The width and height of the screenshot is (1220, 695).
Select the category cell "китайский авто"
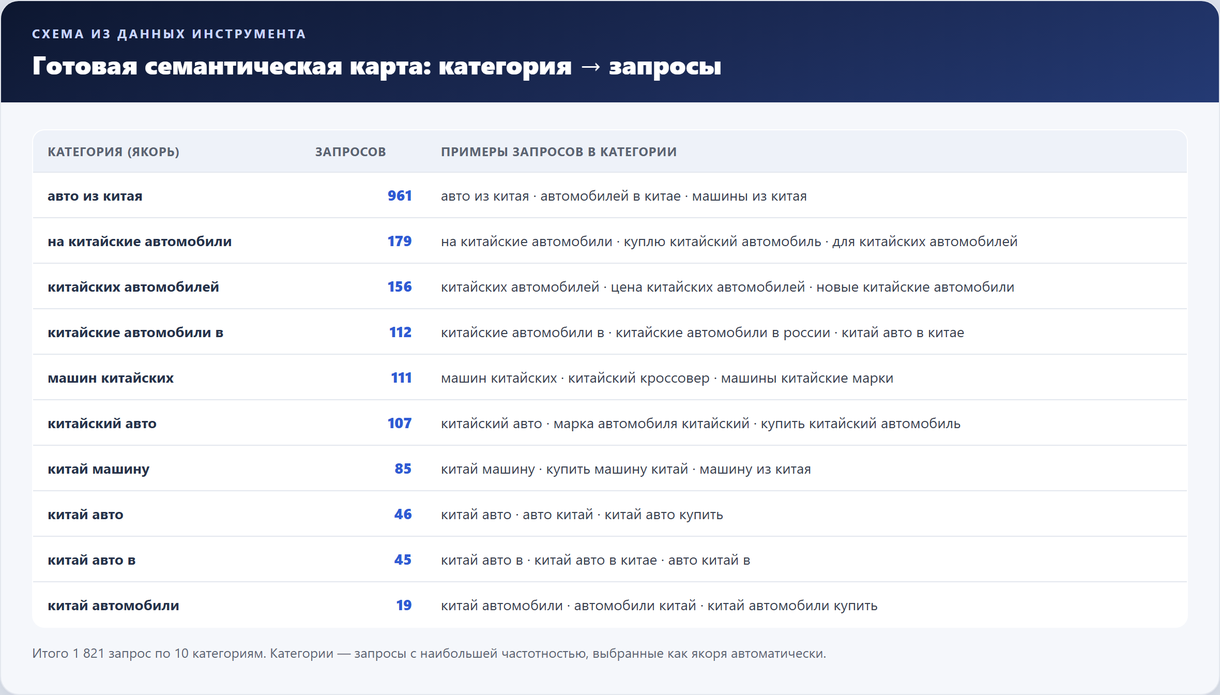[102, 423]
